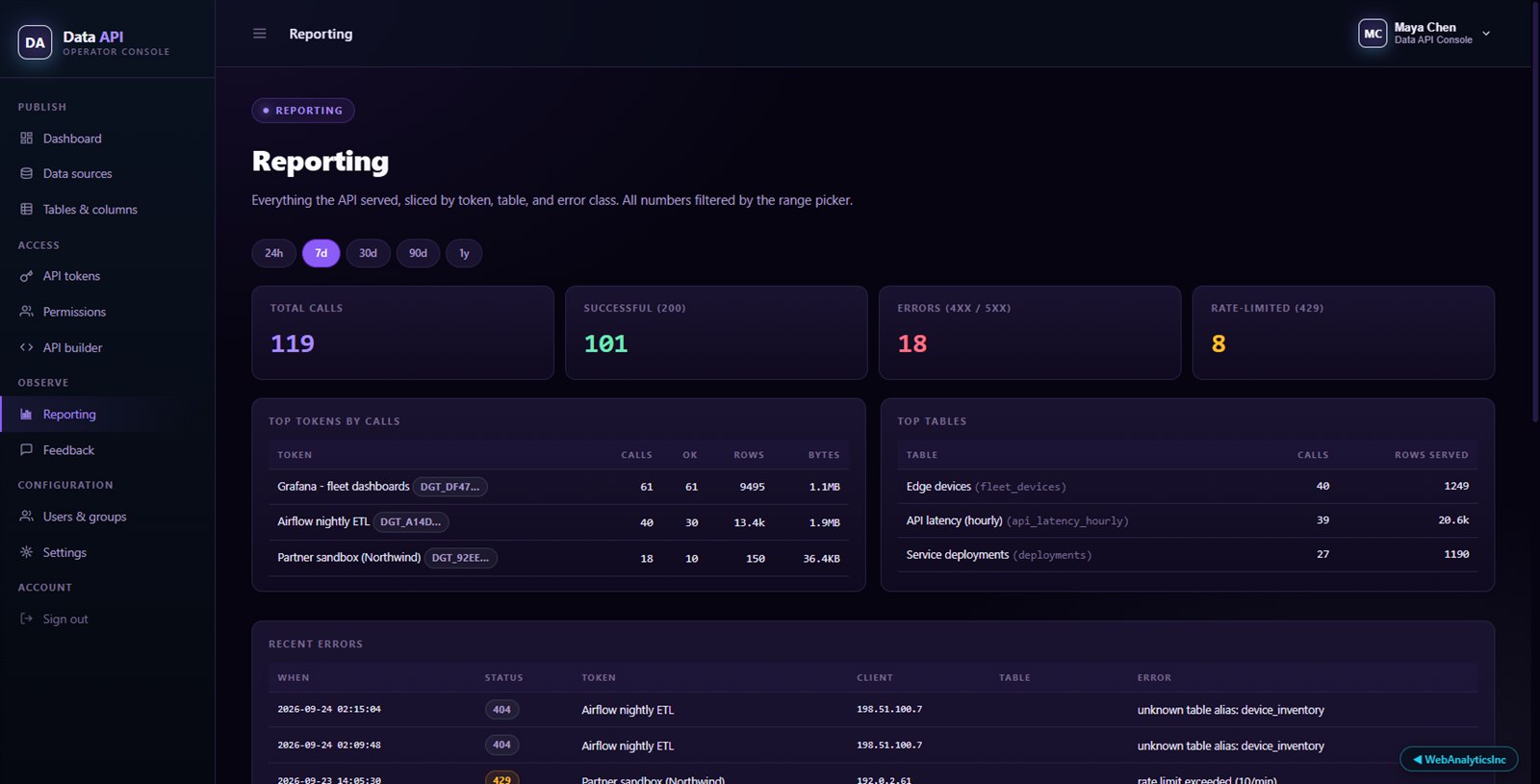Click the Sign out arrow icon
Screen dimensions: 1540x784
pos(26,620)
